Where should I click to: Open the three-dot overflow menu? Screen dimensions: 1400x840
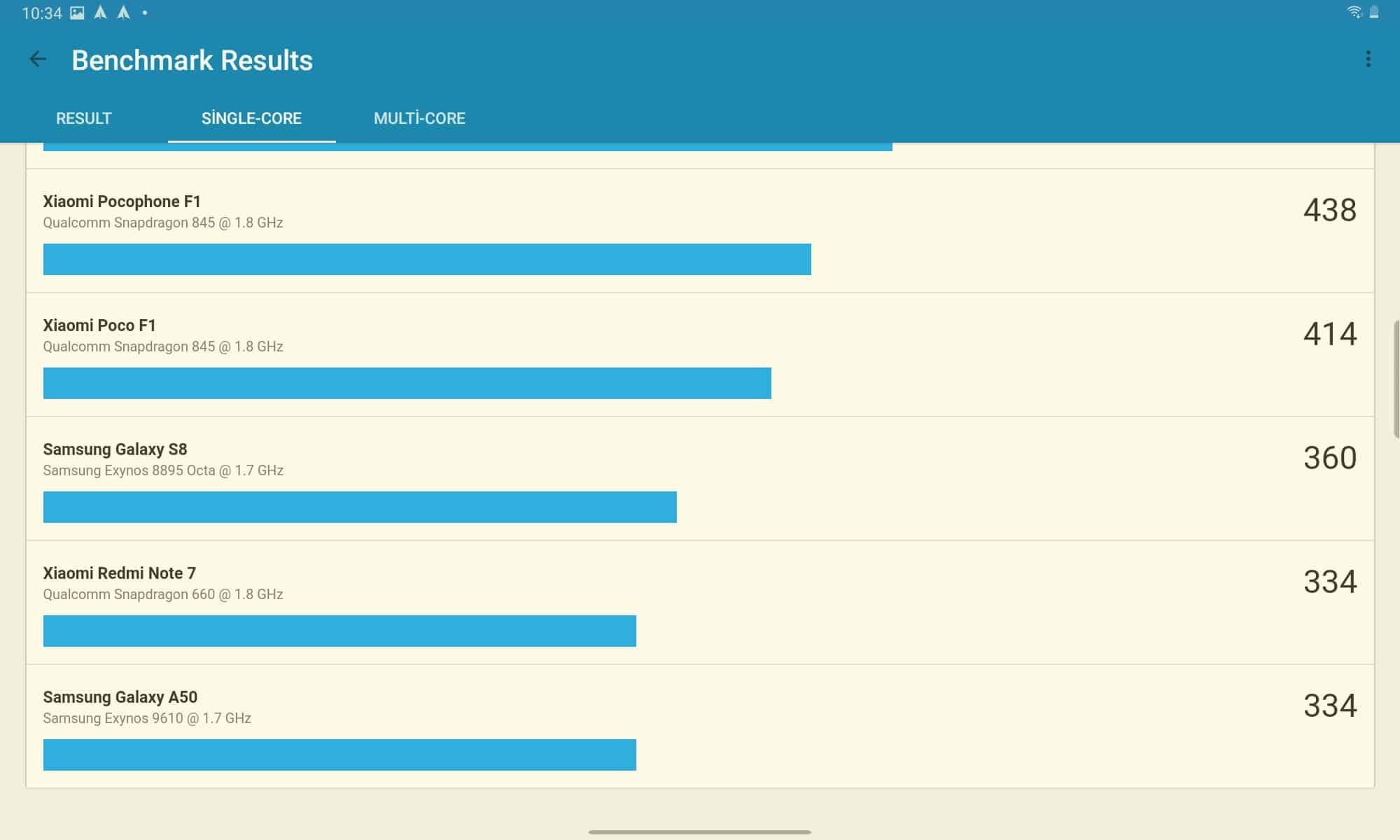1368,59
